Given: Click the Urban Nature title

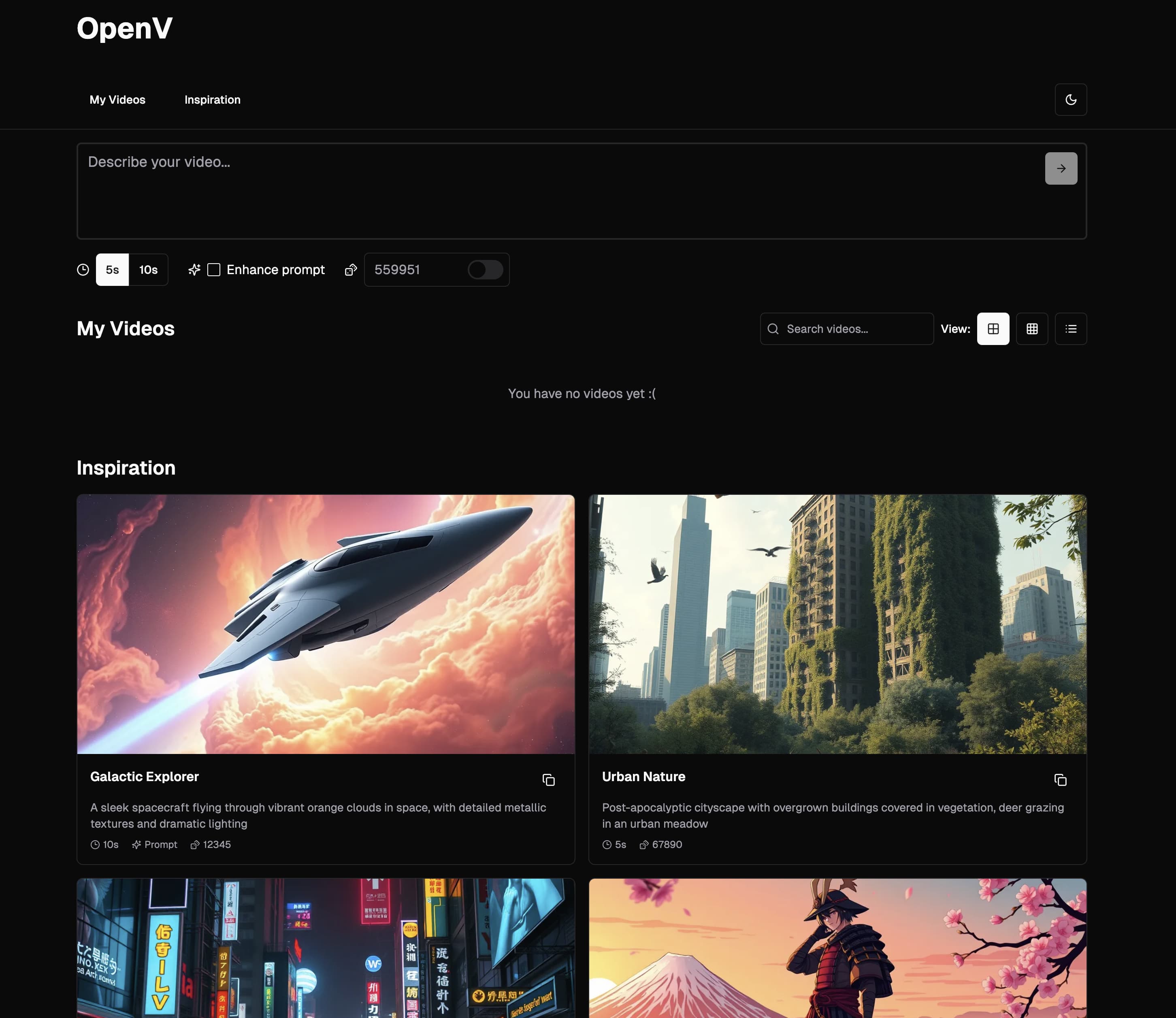Looking at the screenshot, I should (643, 777).
